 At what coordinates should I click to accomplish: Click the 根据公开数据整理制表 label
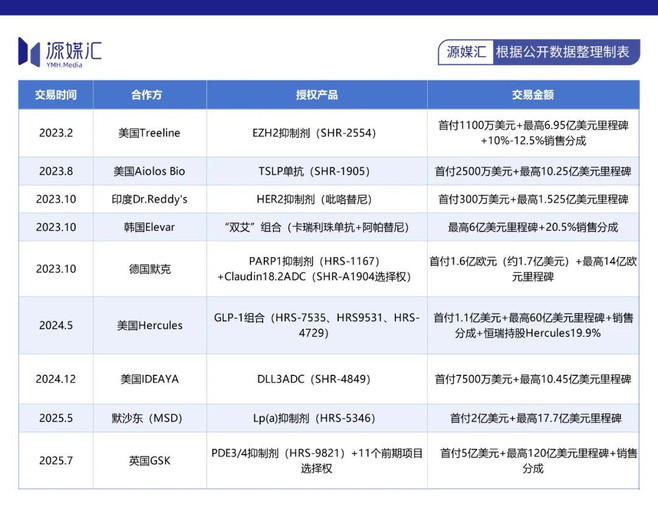(562, 52)
